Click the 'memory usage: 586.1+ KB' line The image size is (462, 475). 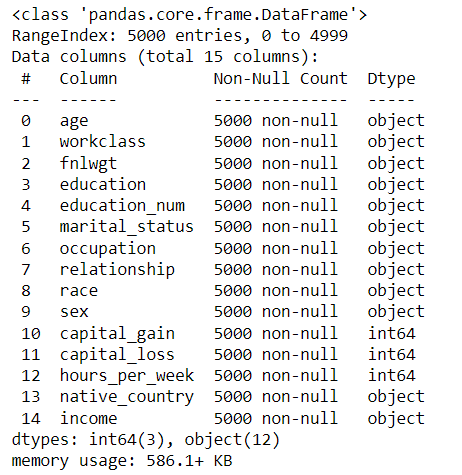[122, 461]
